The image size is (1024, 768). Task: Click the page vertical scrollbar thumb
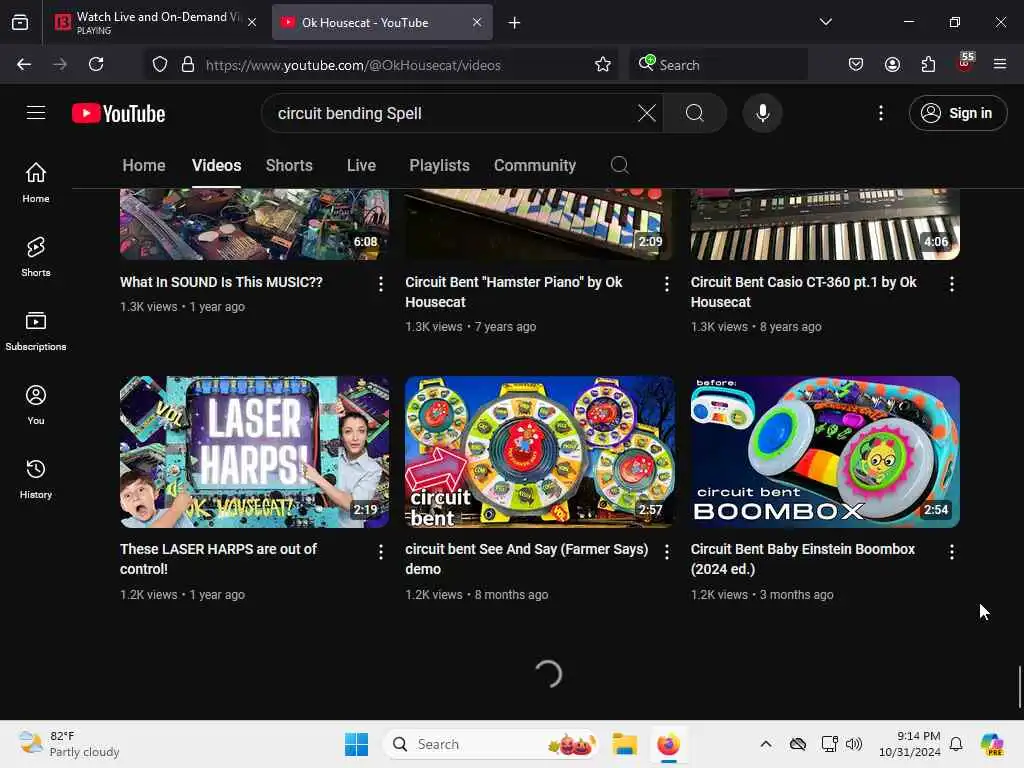pos(1019,686)
